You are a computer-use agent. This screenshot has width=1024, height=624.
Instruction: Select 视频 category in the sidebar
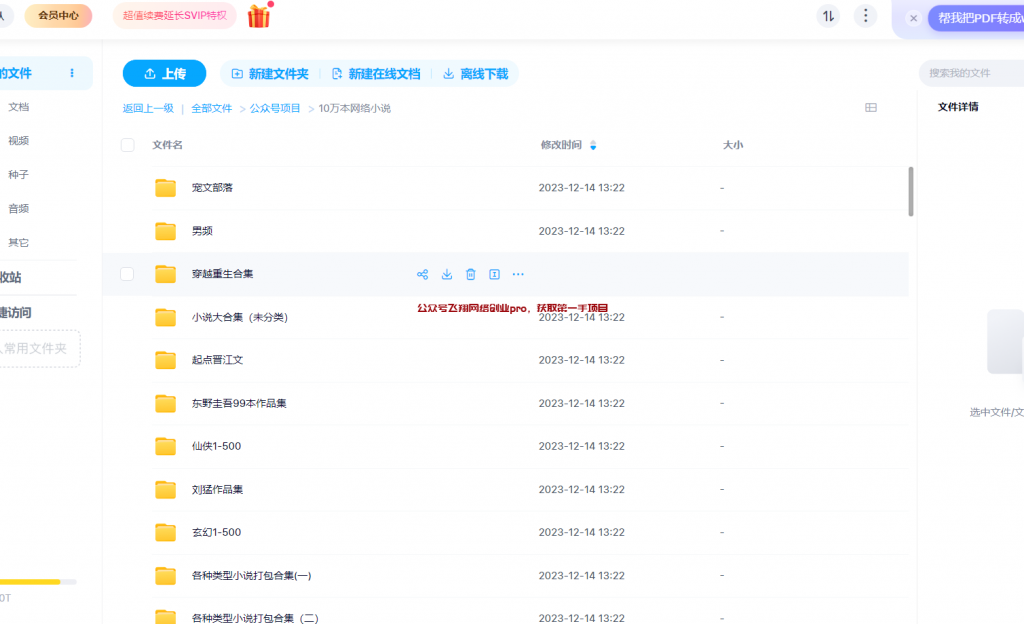click(x=19, y=141)
